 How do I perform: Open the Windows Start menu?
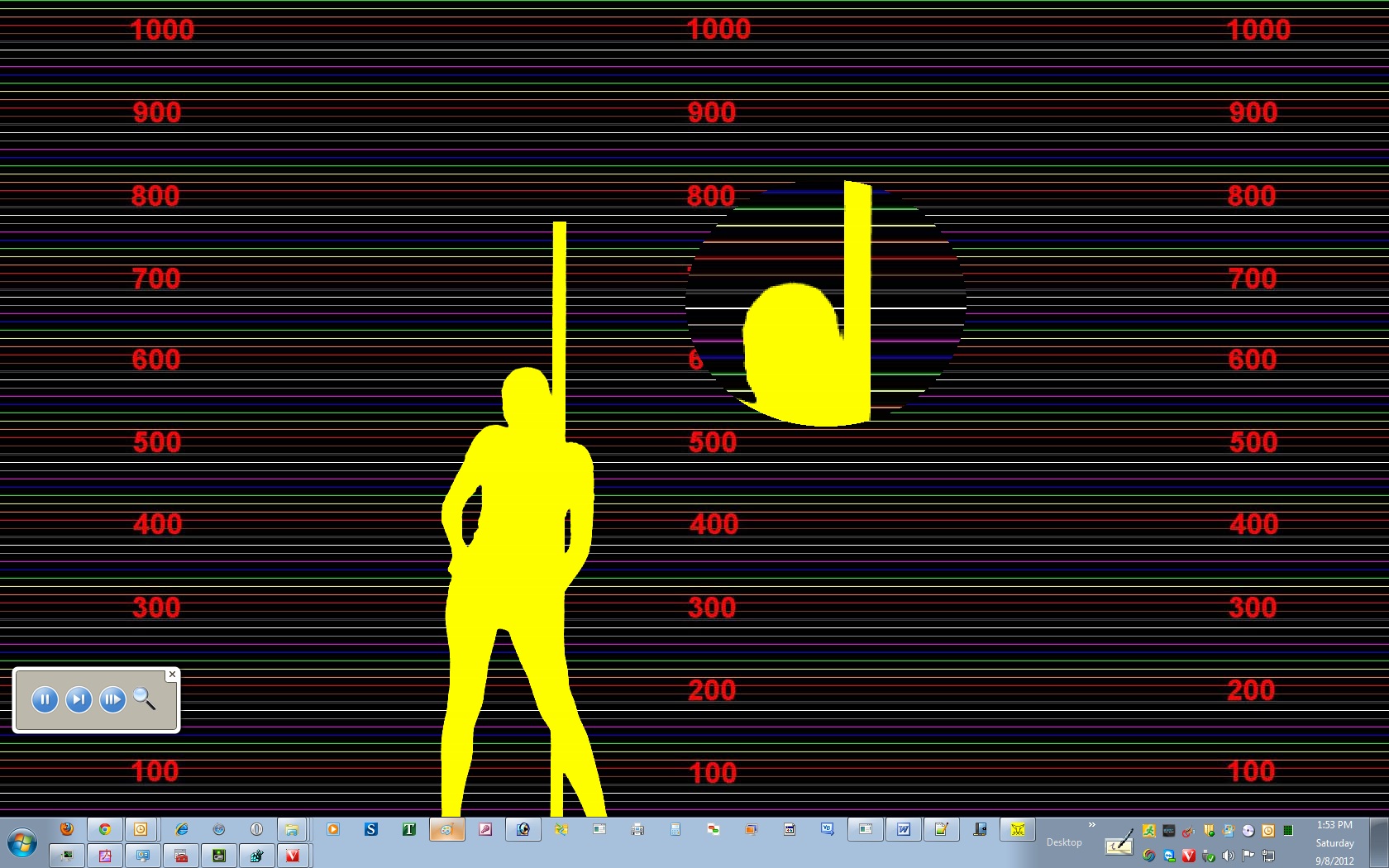tap(22, 844)
